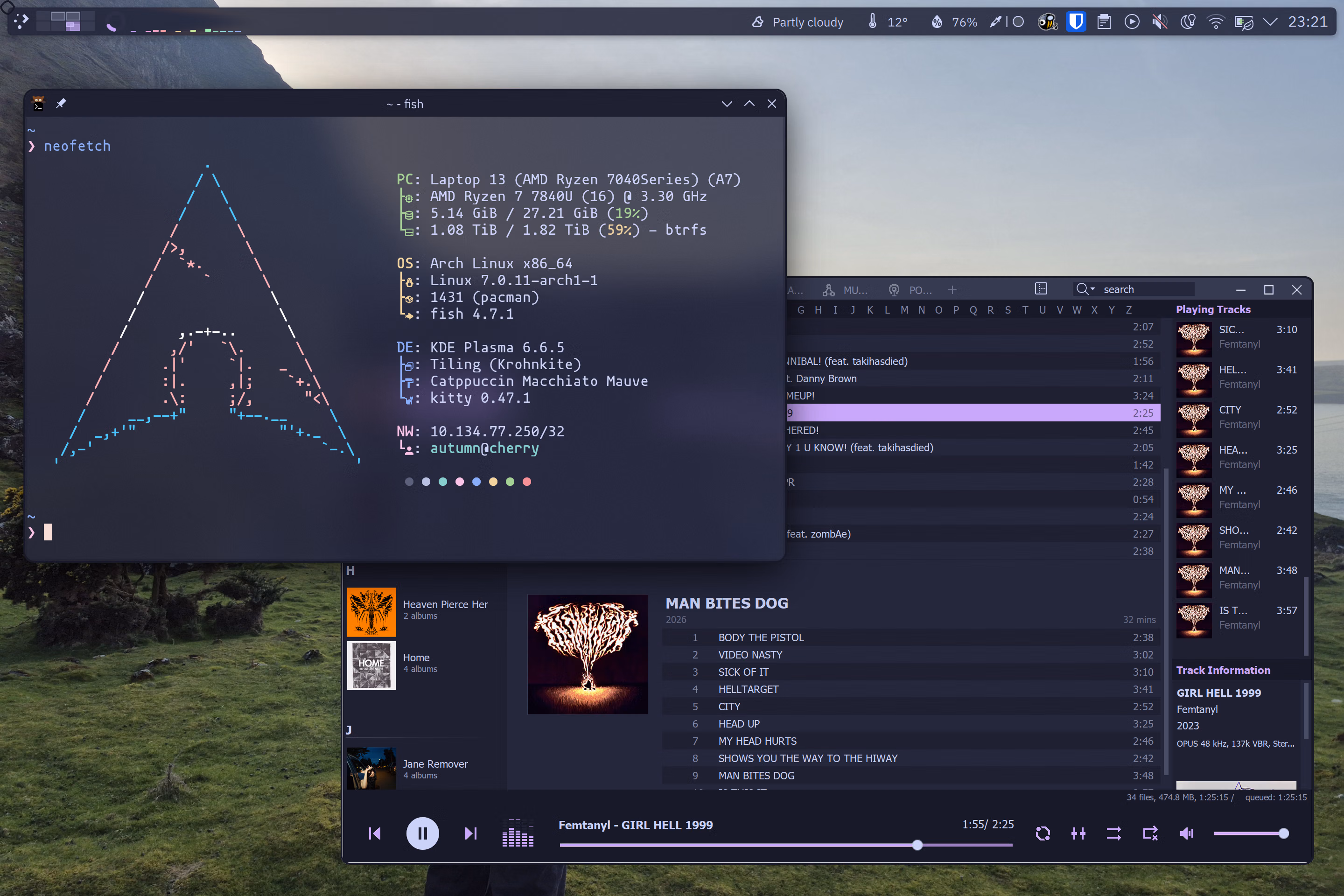Pin the kitty terminal window

[61, 104]
